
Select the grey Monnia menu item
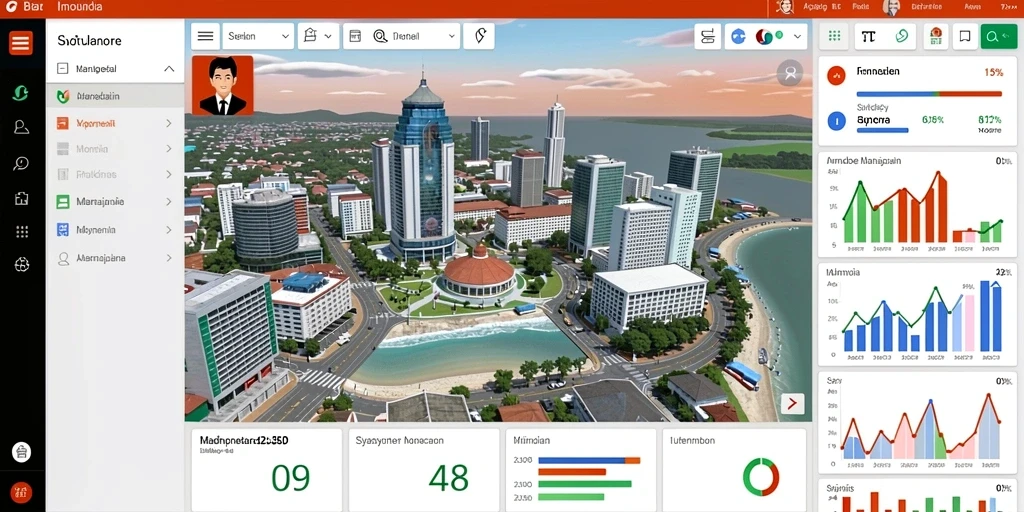(115, 149)
